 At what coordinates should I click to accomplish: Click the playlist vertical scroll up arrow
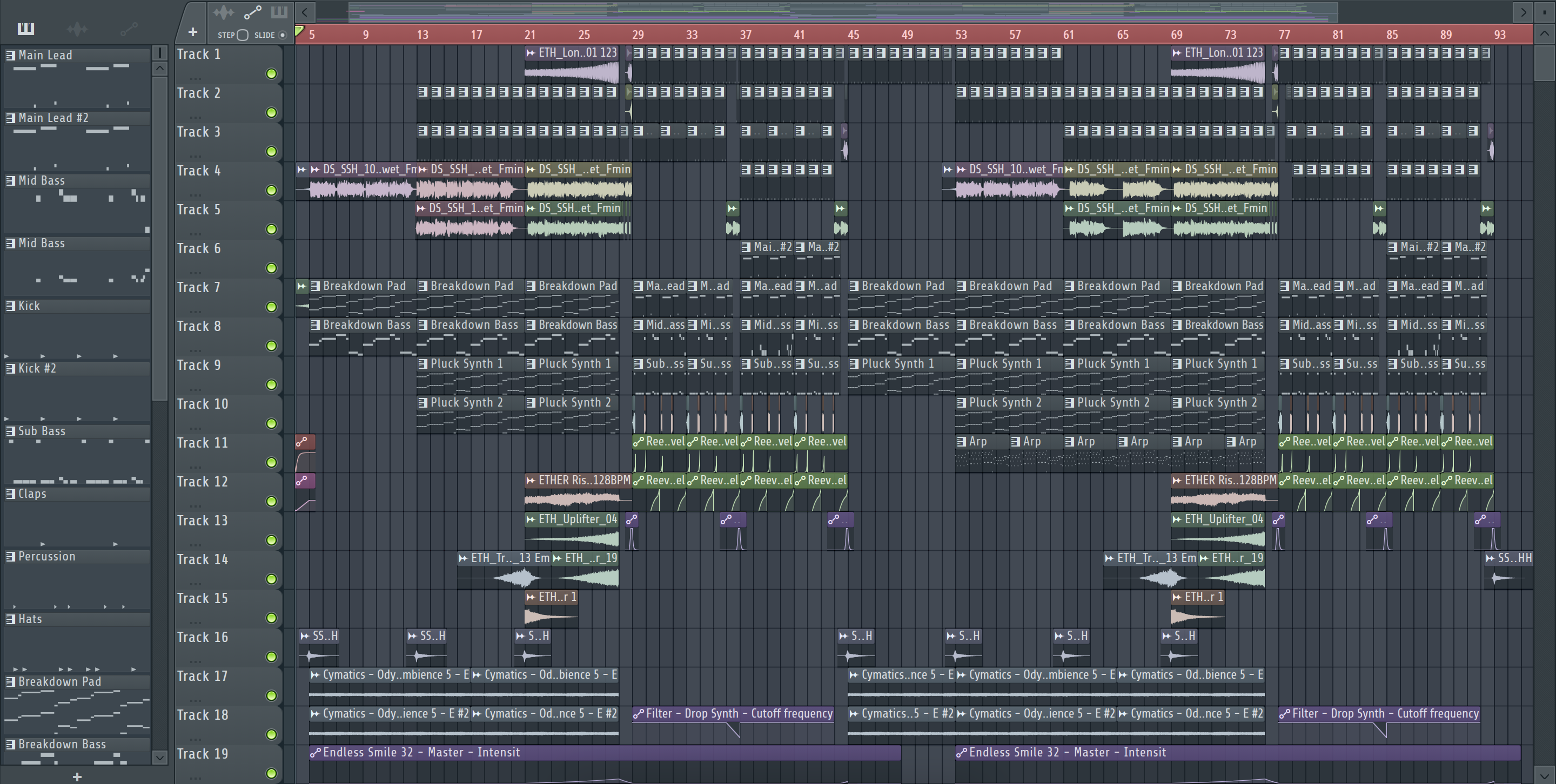tap(1545, 35)
